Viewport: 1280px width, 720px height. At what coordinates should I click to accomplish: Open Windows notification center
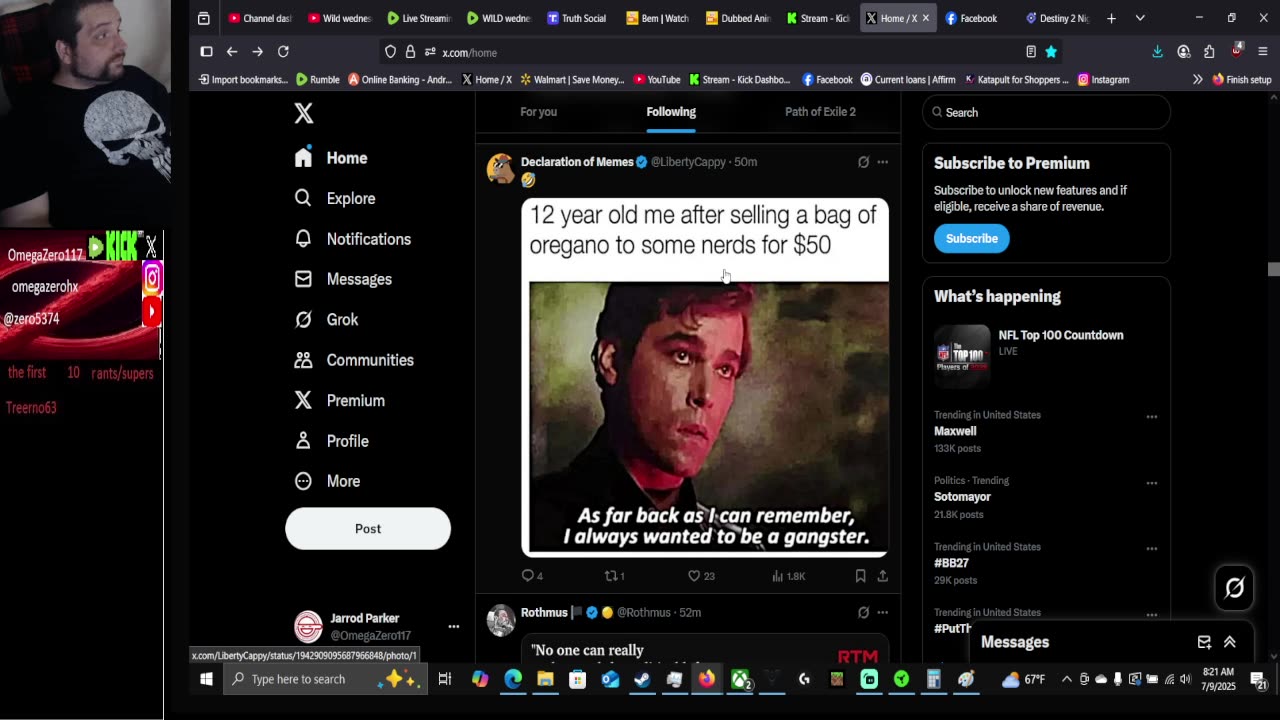pyautogui.click(x=1258, y=679)
